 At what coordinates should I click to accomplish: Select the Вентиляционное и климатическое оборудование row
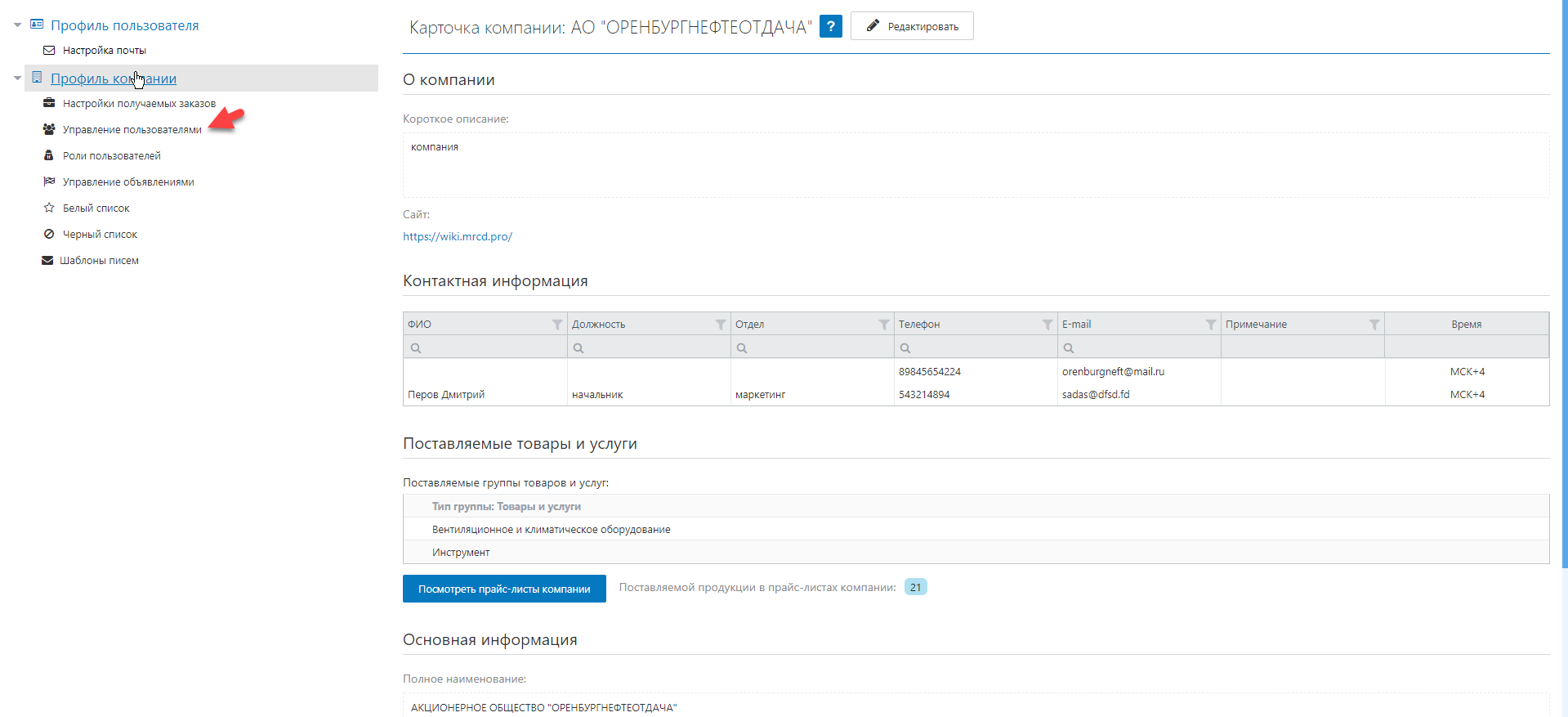click(552, 530)
